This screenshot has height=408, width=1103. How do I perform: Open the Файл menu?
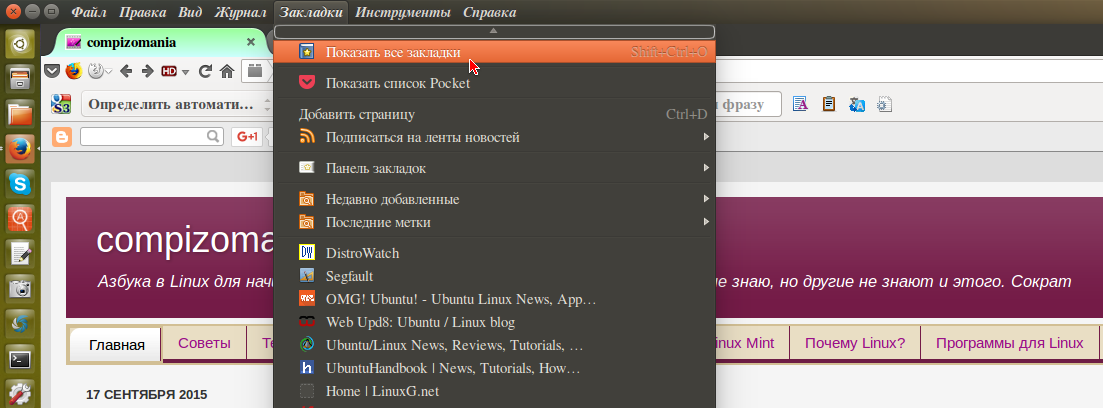89,12
